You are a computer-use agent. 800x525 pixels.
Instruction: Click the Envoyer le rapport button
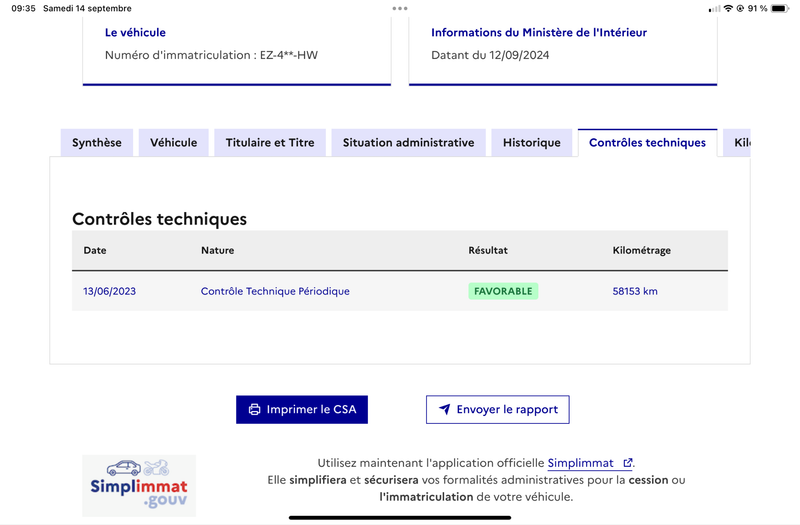(x=497, y=409)
